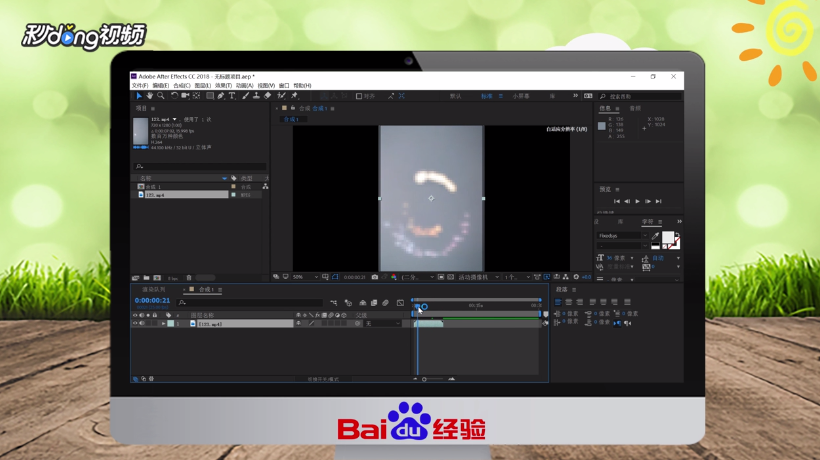Viewport: 820px width, 460px height.
Task: Select the Hand tool
Action: [x=150, y=96]
